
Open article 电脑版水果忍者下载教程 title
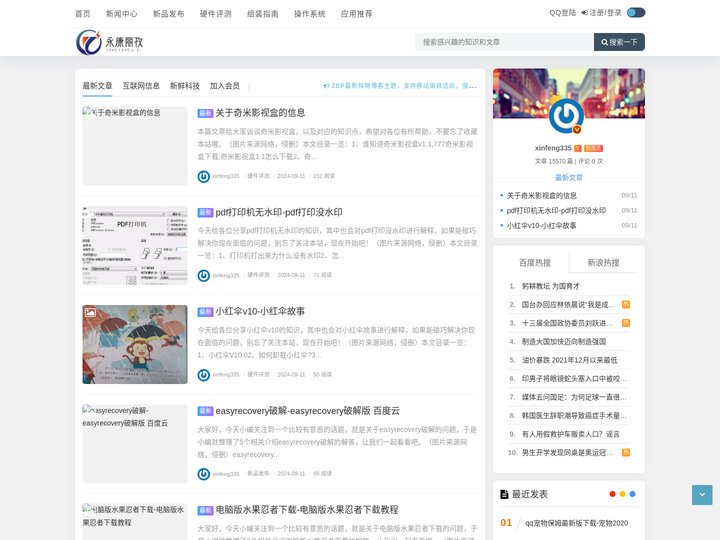307,510
